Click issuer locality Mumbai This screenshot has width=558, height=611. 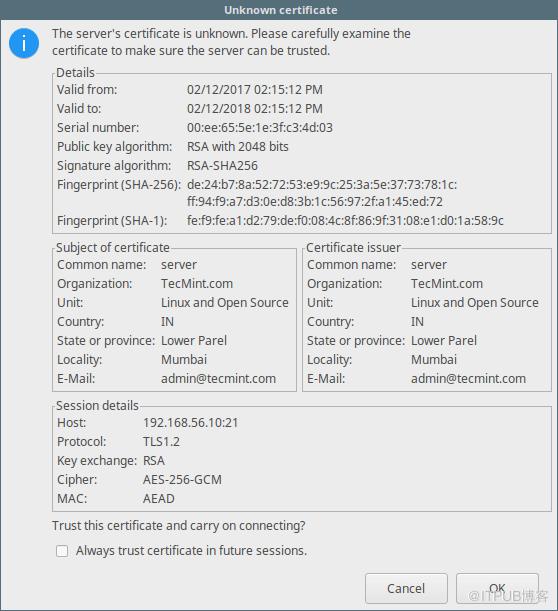pyautogui.click(x=434, y=359)
